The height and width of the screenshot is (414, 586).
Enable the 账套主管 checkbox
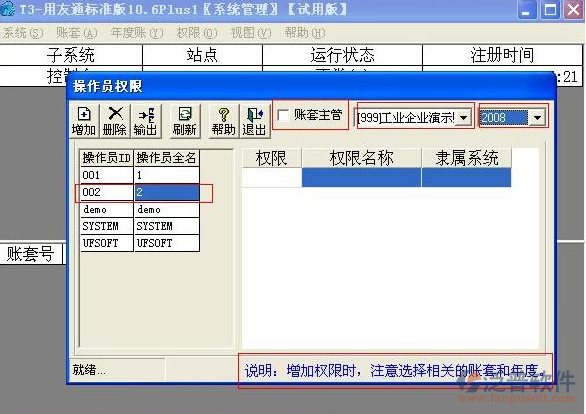[x=283, y=115]
